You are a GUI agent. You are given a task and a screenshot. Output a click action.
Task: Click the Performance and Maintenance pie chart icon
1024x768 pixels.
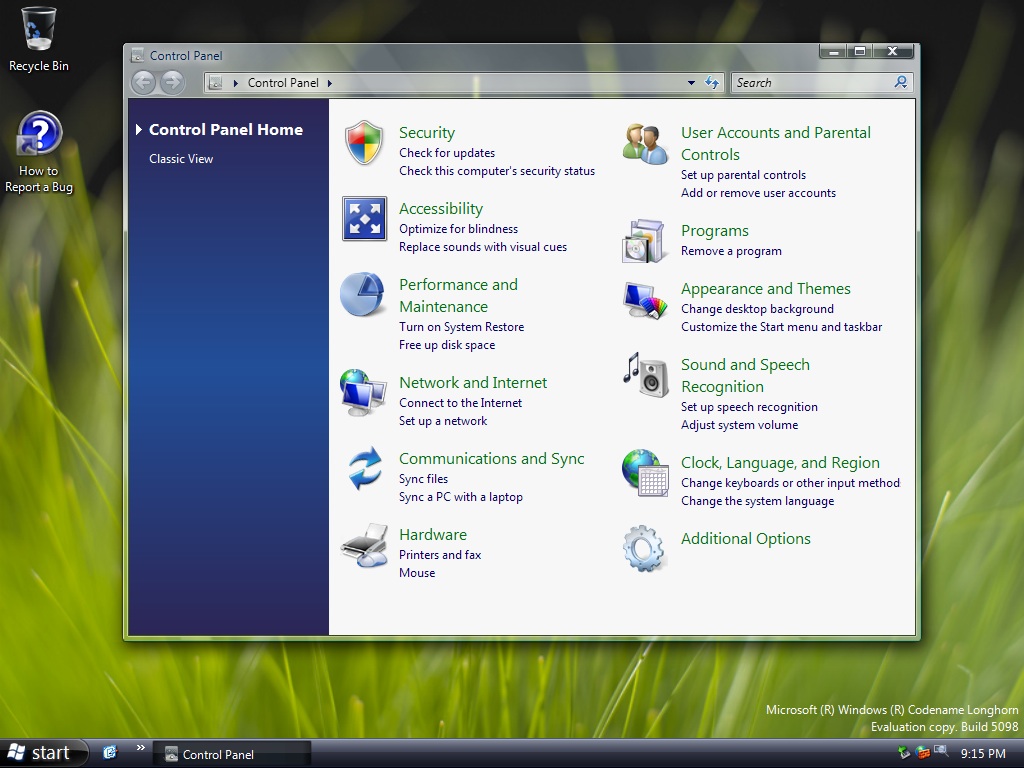[363, 295]
